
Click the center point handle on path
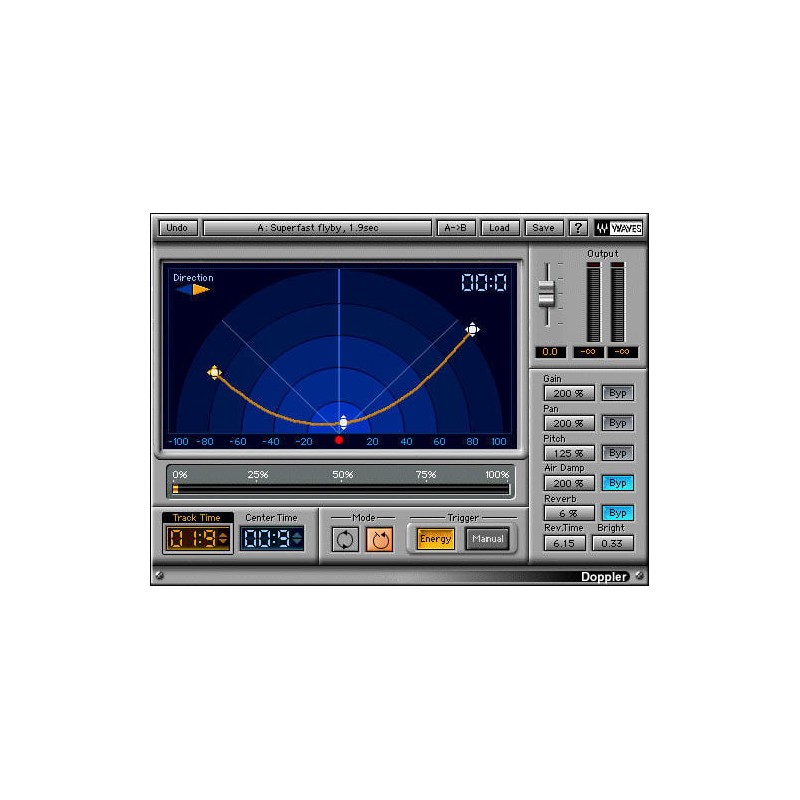point(343,422)
